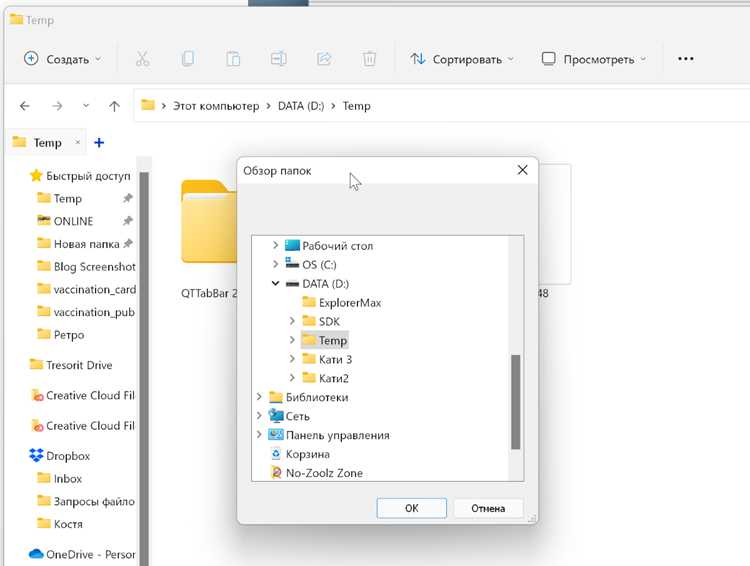The image size is (750, 566).
Task: Open the Сортировать sort dropdown
Action: [462, 59]
